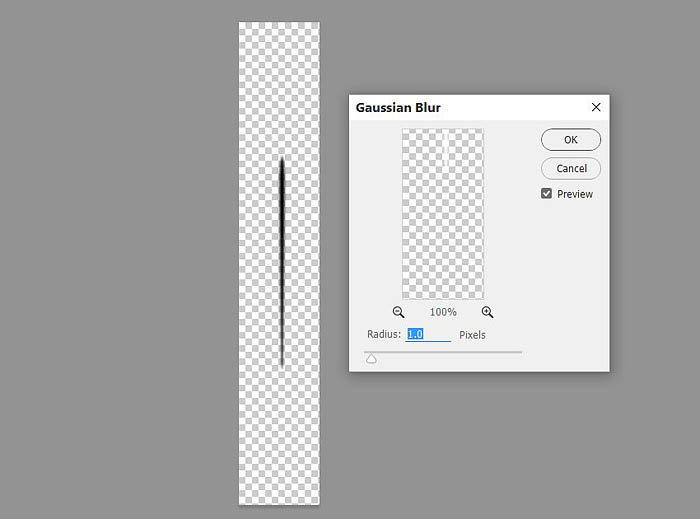700x519 pixels.
Task: Toggle the Preview checkbox
Action: [546, 193]
